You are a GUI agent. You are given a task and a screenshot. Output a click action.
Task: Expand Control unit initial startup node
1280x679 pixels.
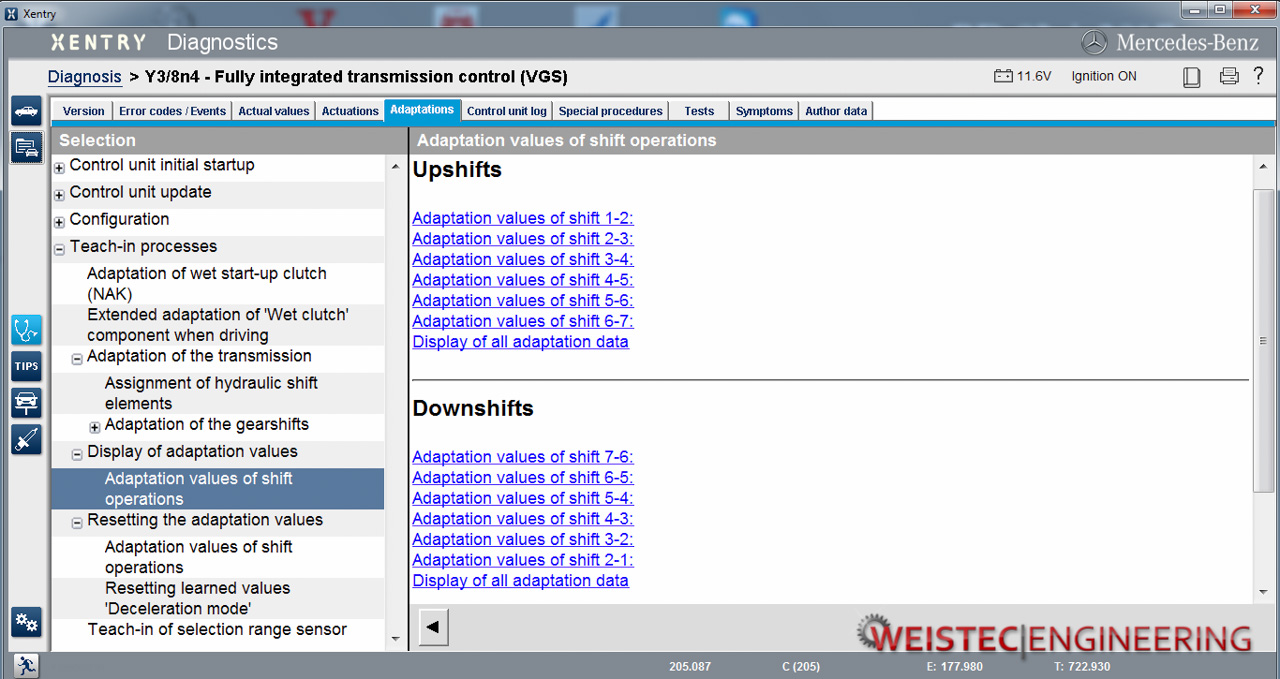pos(59,168)
